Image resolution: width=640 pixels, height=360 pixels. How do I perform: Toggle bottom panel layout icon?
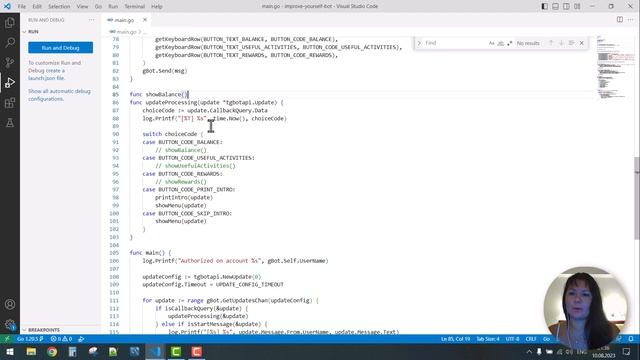coord(556,6)
